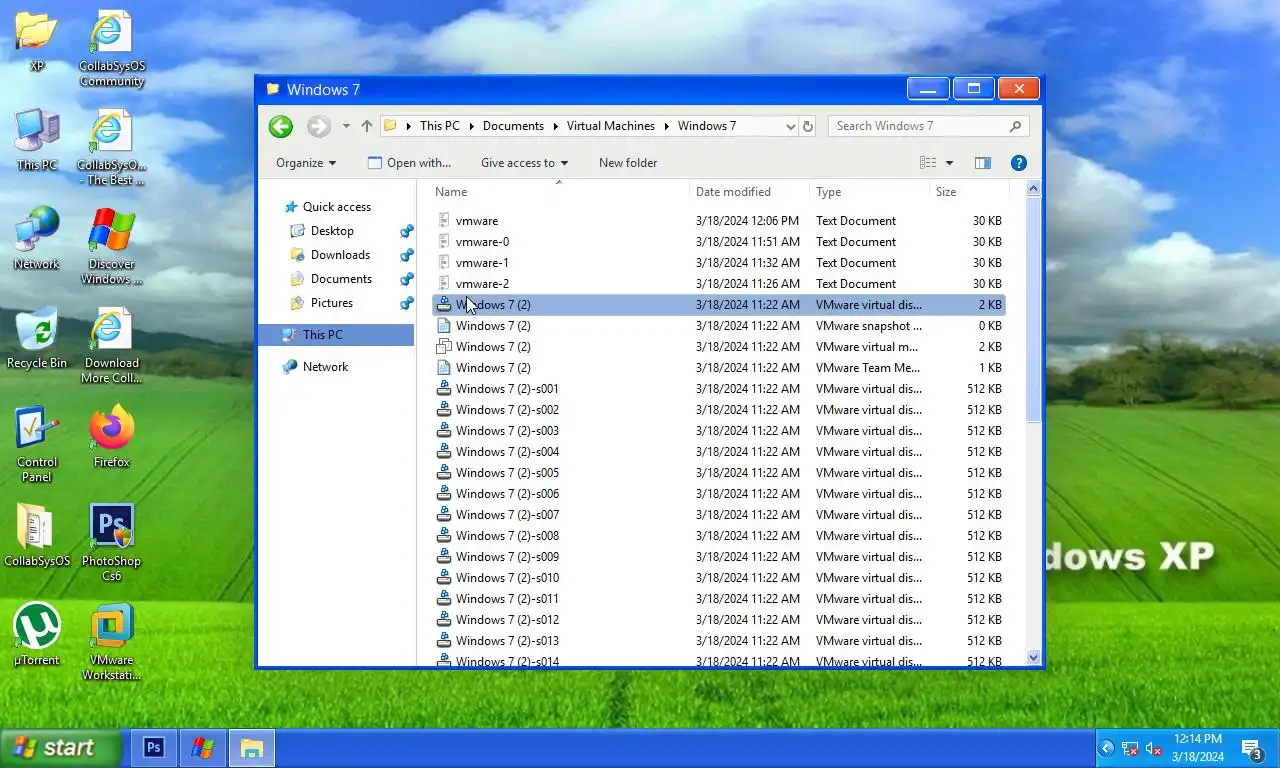Click the muted volume tray icon
1280x768 pixels.
pos(1153,748)
